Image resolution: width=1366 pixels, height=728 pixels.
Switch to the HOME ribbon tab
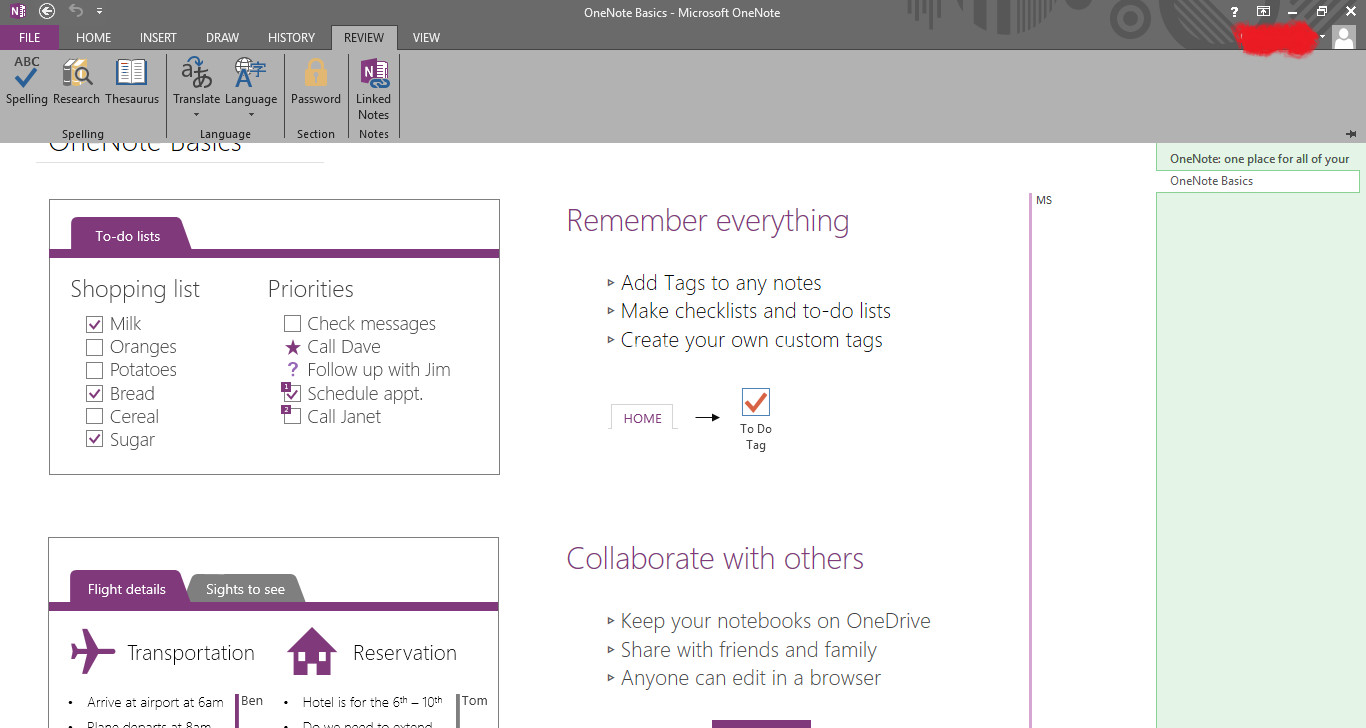(x=94, y=37)
